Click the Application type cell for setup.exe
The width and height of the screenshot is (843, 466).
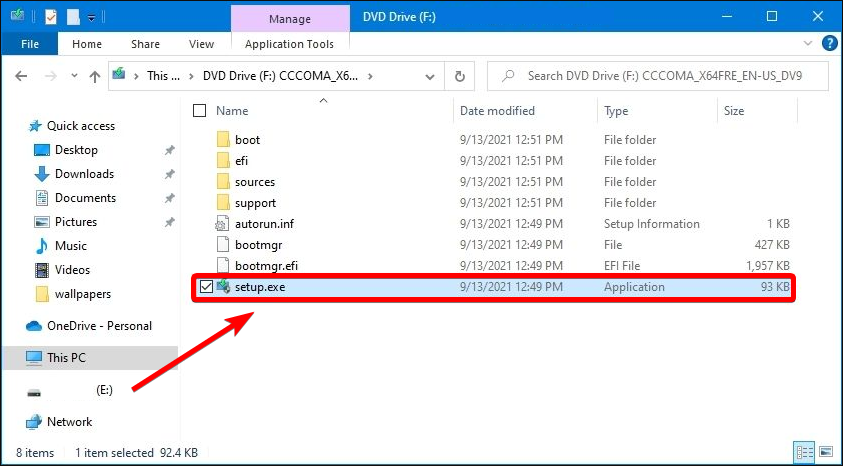pos(634,287)
